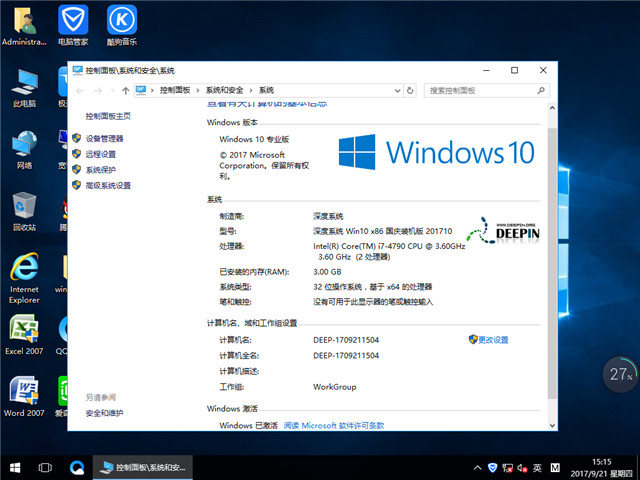Switch input language 英 indicator
This screenshot has width=640, height=480.
tap(537, 468)
